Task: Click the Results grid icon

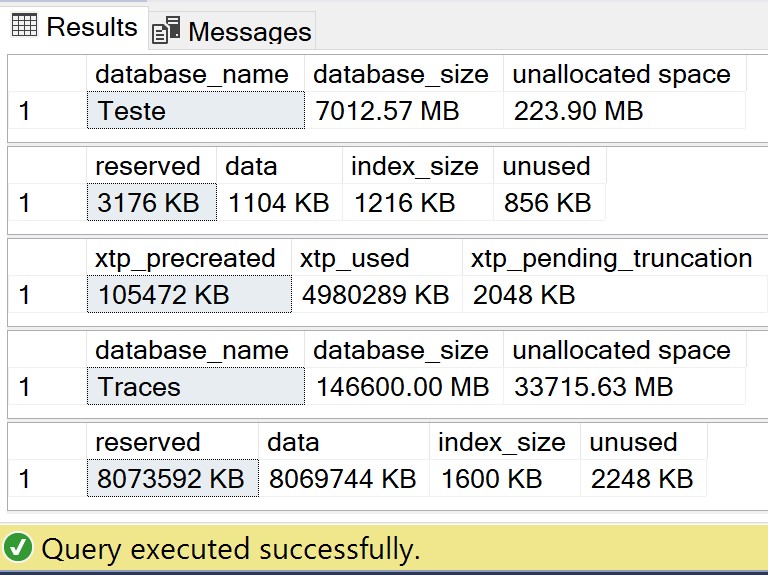Action: 24,26
